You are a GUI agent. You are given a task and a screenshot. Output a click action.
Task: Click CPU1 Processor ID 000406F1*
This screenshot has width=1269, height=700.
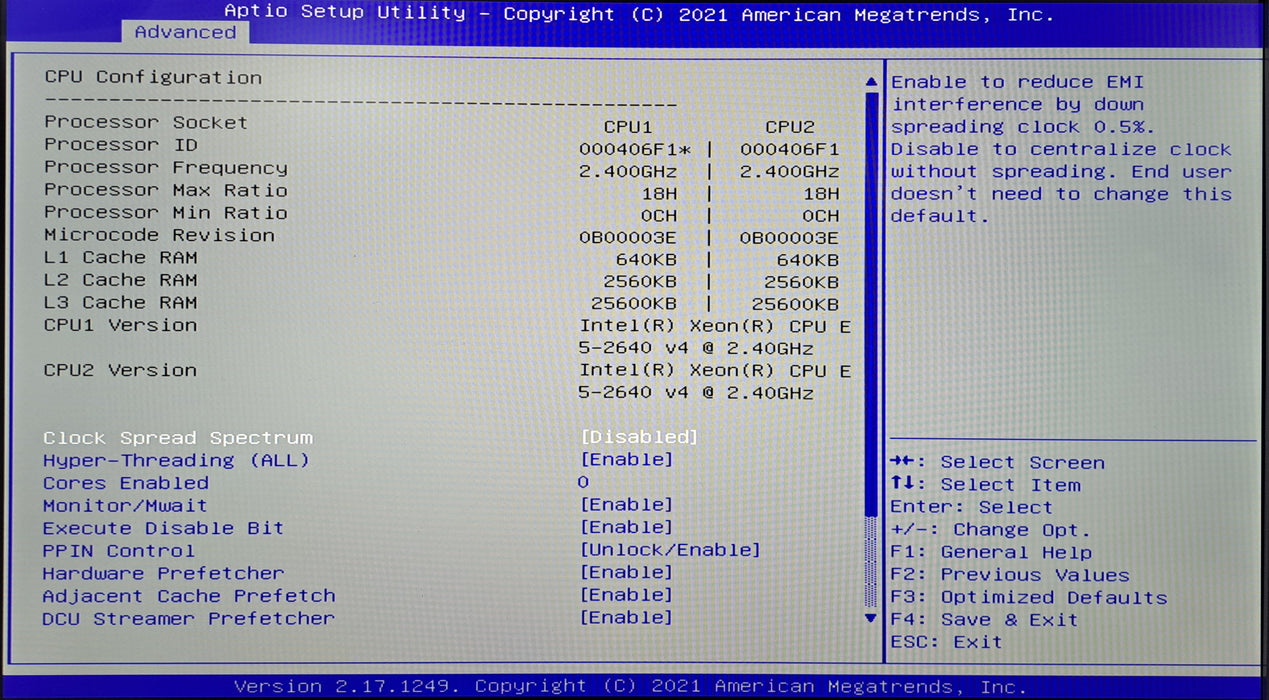(x=635, y=150)
